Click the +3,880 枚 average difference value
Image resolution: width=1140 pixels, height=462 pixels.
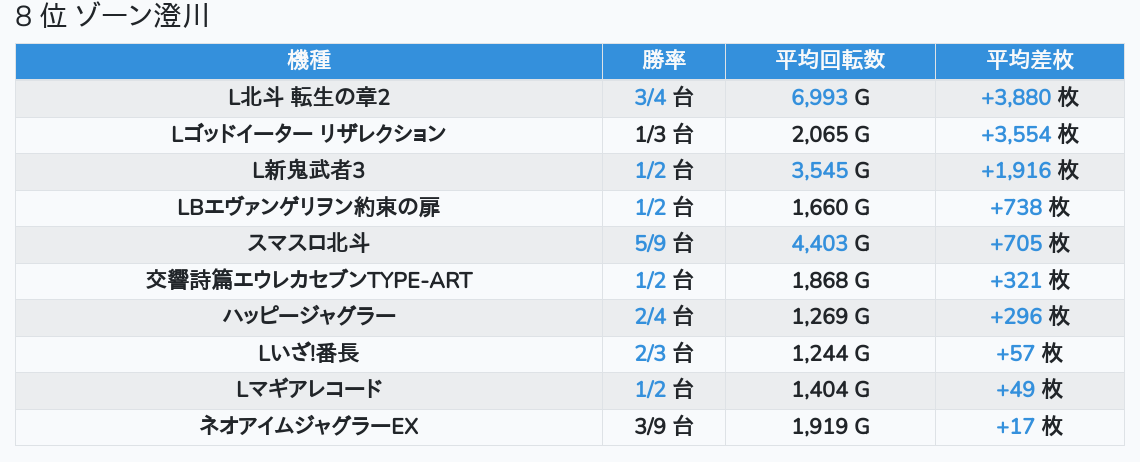point(1030,98)
